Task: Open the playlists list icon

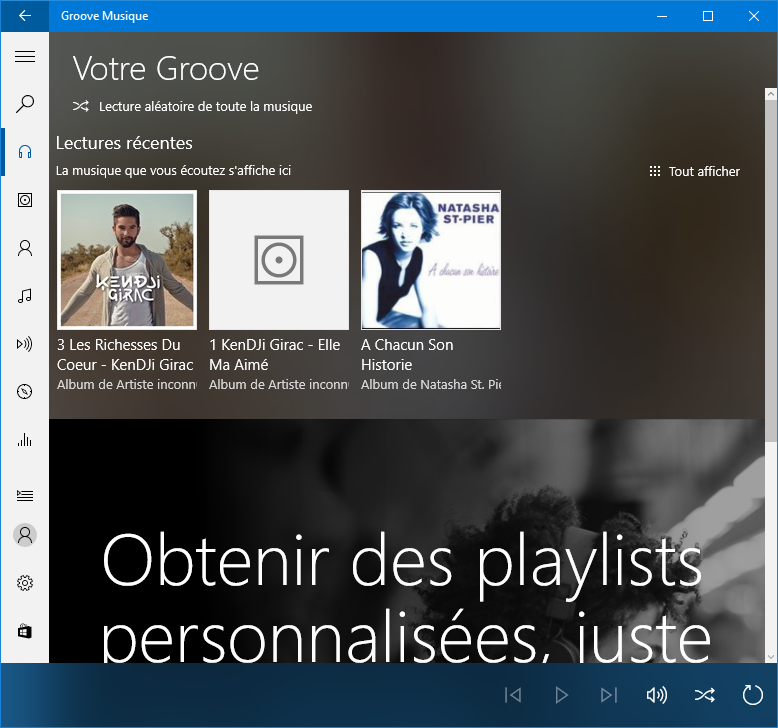Action: 25,495
